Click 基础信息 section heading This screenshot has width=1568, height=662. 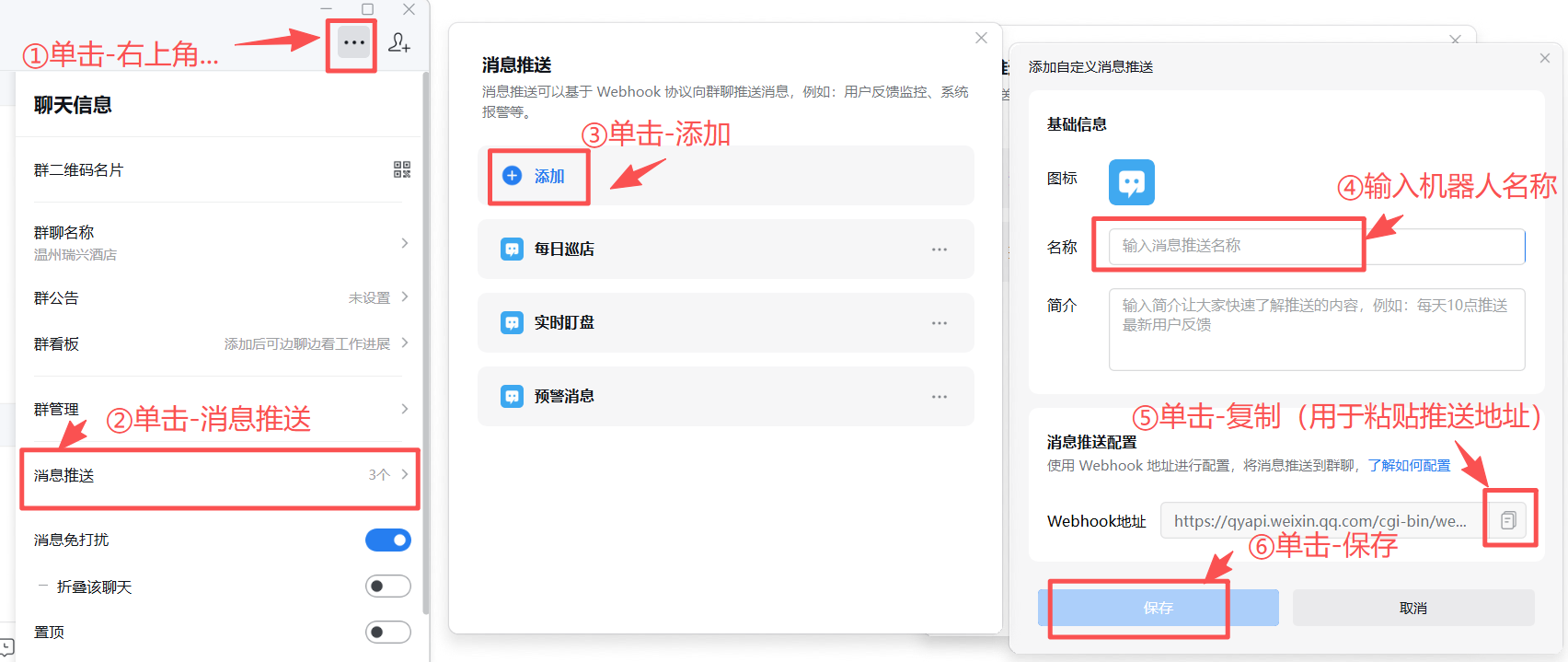(1077, 124)
